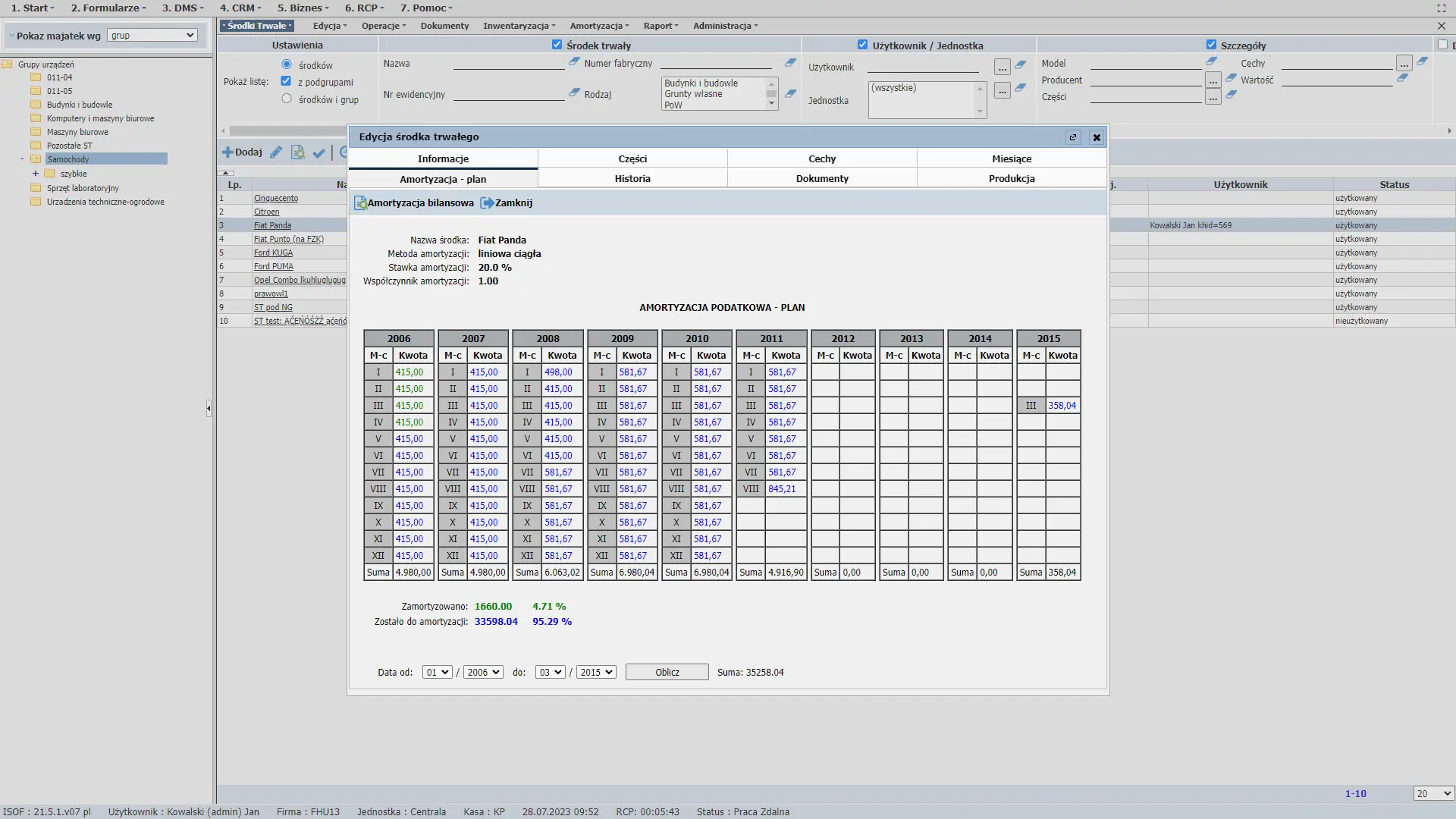
Task: Collapse the left sidebar panel arrow
Action: (209, 409)
